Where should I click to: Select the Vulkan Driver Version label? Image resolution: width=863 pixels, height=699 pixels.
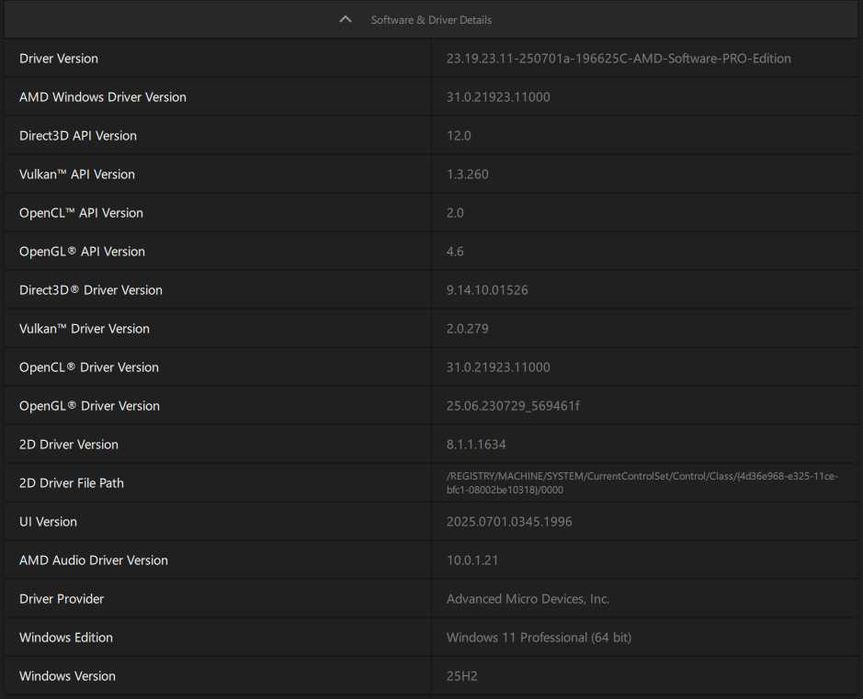coord(85,329)
